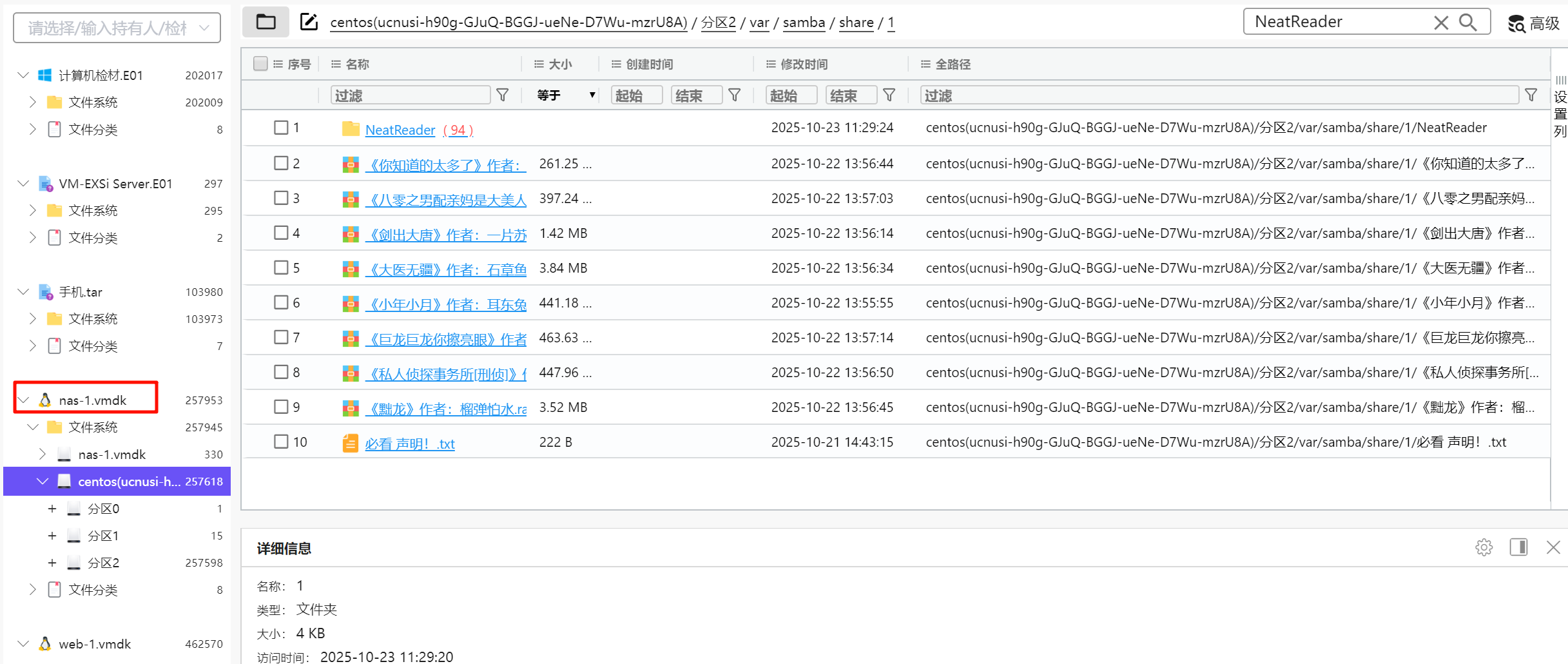Sort by 修改时间 column header
Screen dimensions: 1568x664
click(804, 64)
